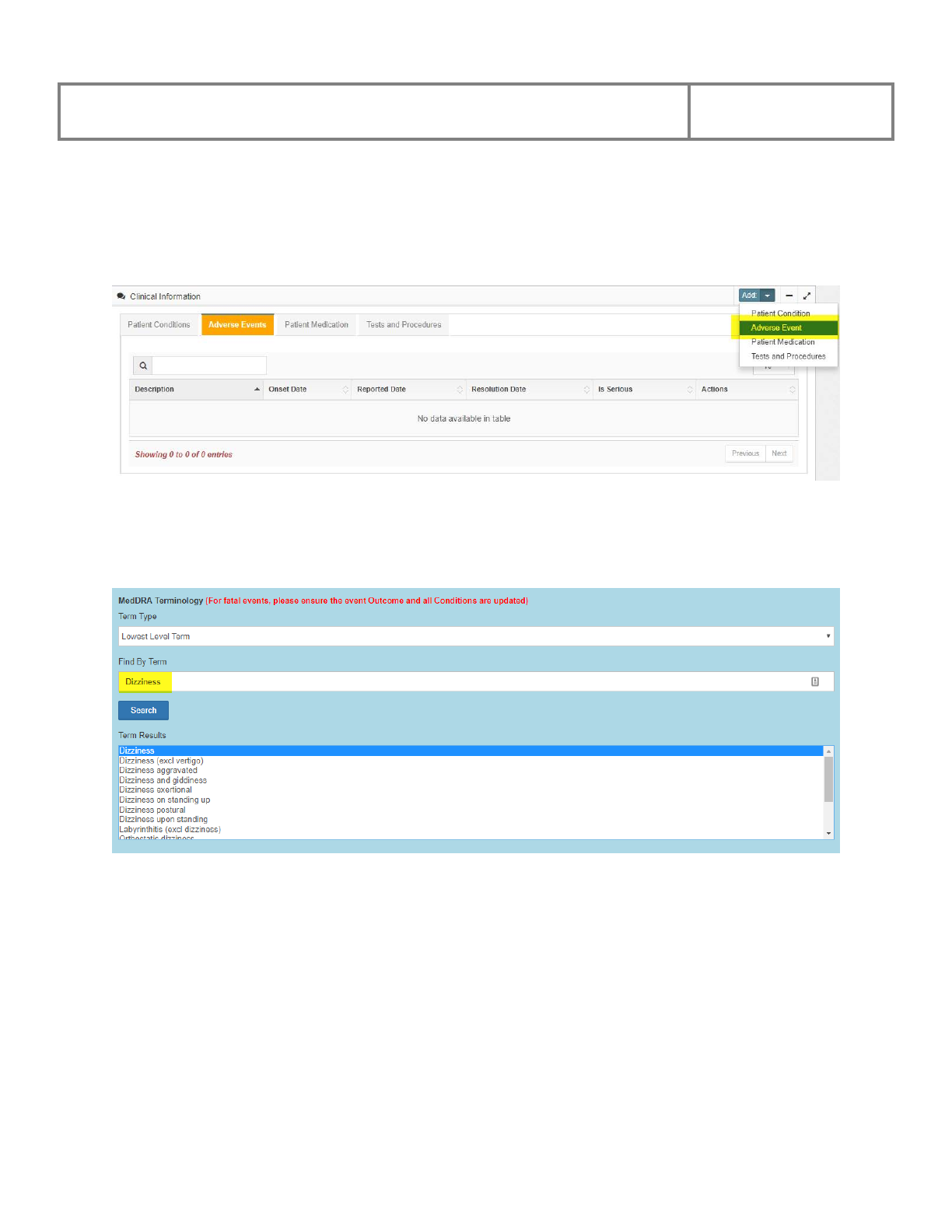952x1232 pixels.
Task: Open the Term Type Lowest Level Term dropdown
Action: tap(476, 636)
